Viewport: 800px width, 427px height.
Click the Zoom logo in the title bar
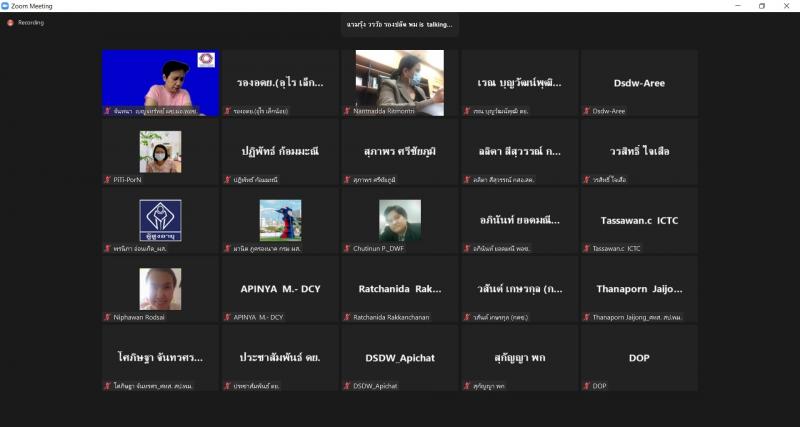(x=5, y=6)
